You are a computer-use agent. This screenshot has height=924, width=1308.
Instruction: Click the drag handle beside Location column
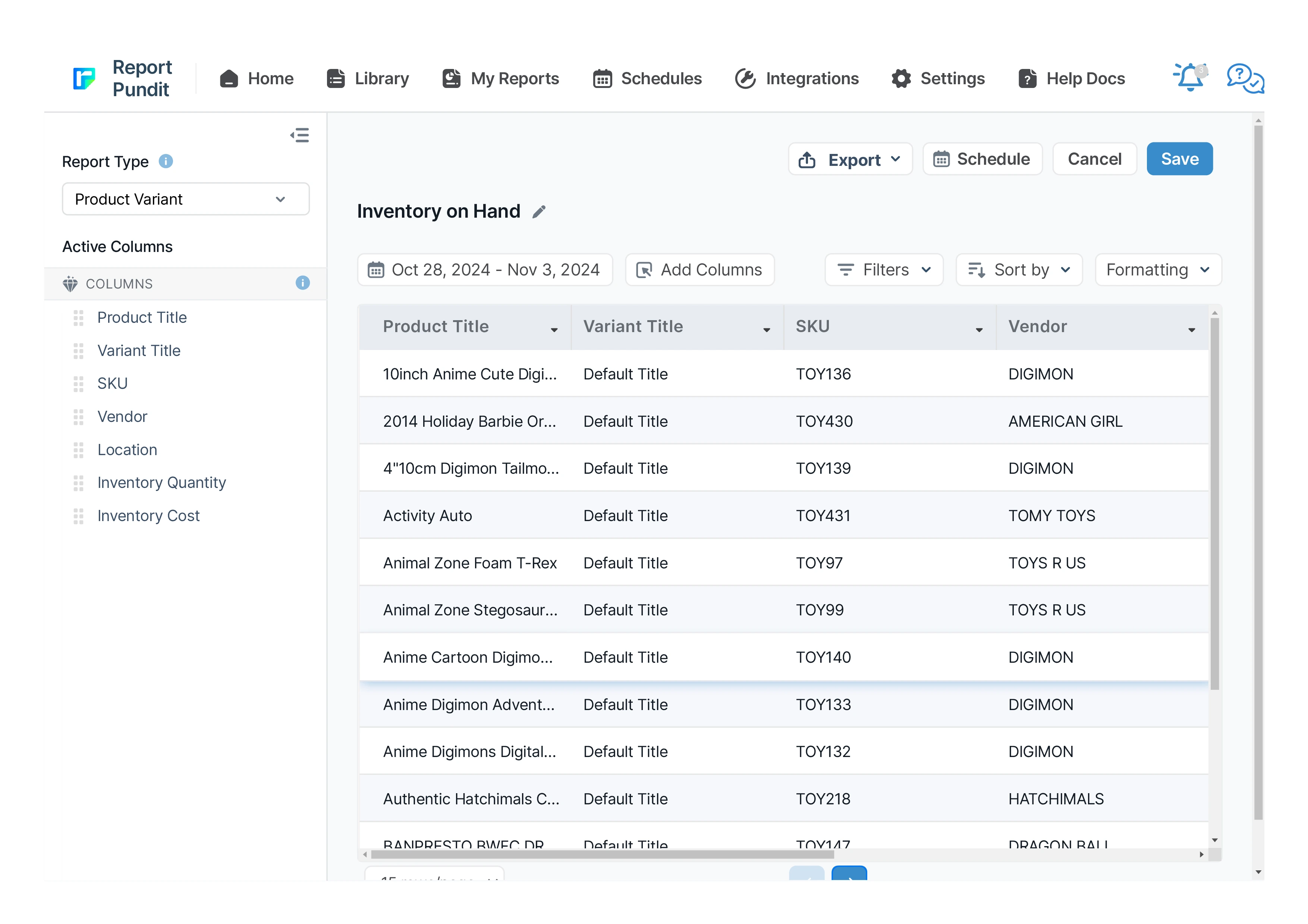(x=79, y=450)
